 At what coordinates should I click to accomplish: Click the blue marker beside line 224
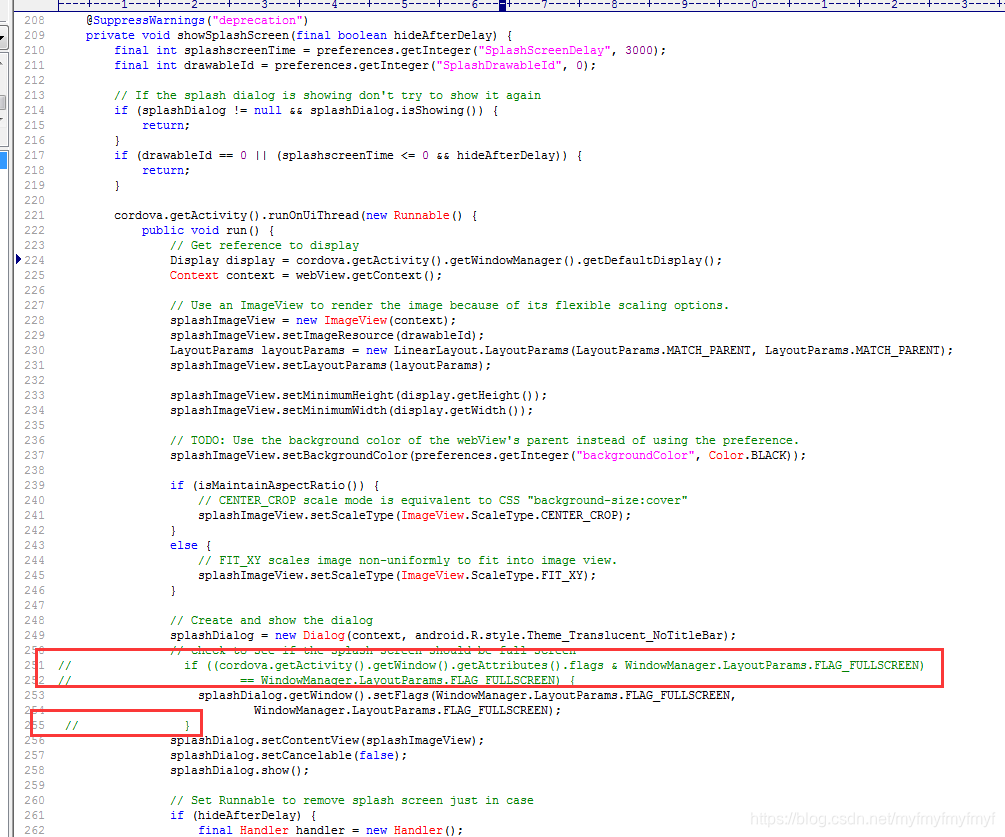coord(18,259)
